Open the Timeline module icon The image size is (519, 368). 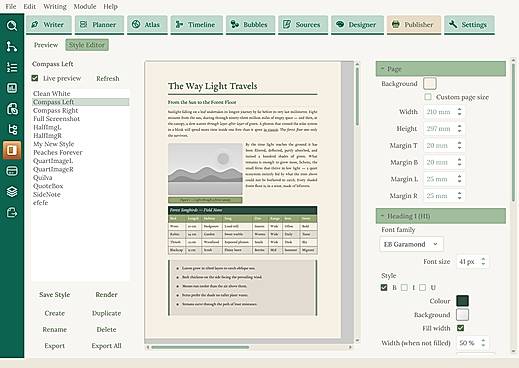(x=179, y=24)
